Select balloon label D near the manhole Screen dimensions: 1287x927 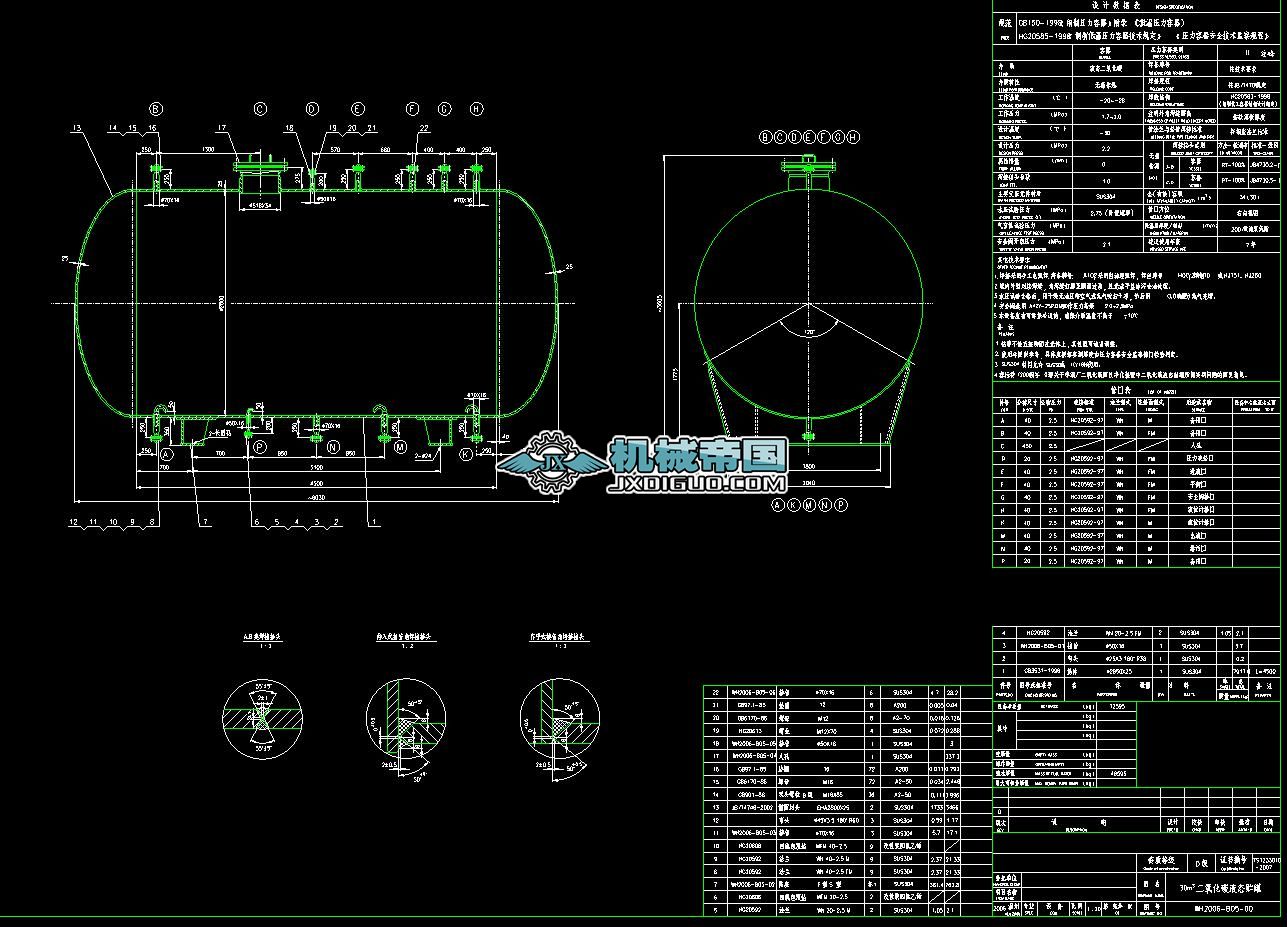pos(311,108)
